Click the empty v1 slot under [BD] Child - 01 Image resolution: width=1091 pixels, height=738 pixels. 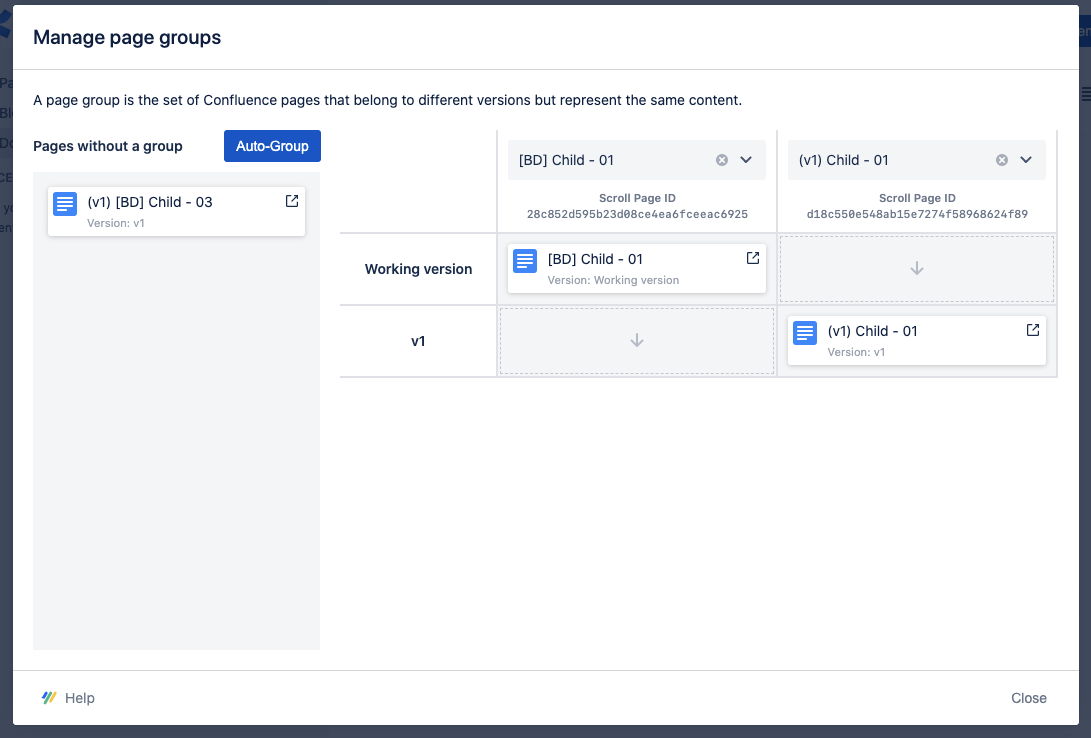[637, 341]
